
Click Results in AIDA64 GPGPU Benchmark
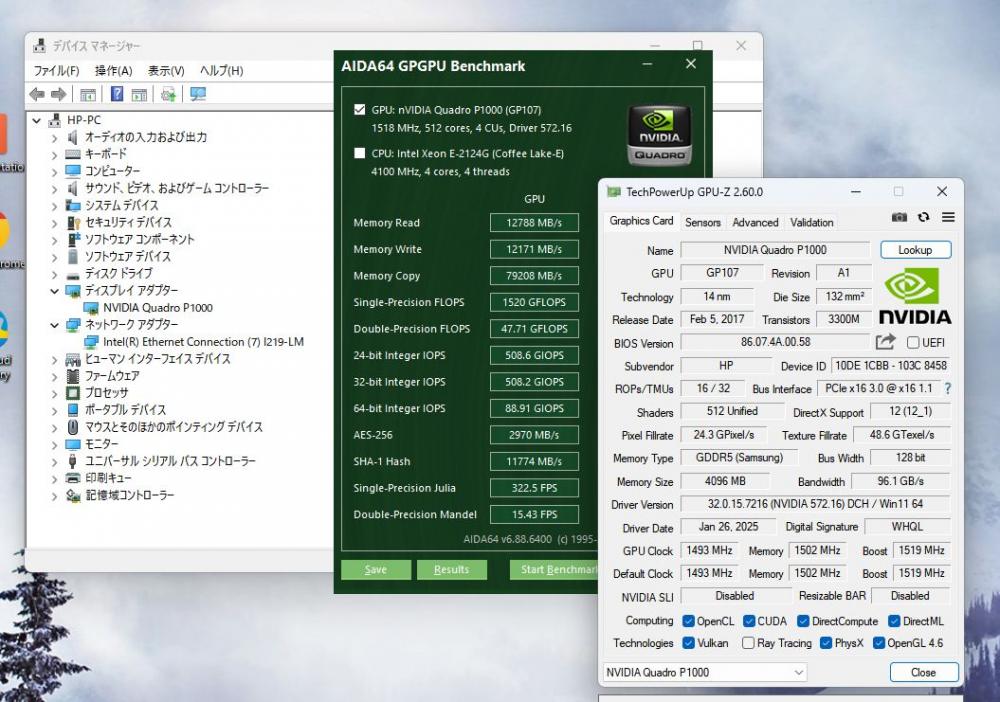[452, 569]
